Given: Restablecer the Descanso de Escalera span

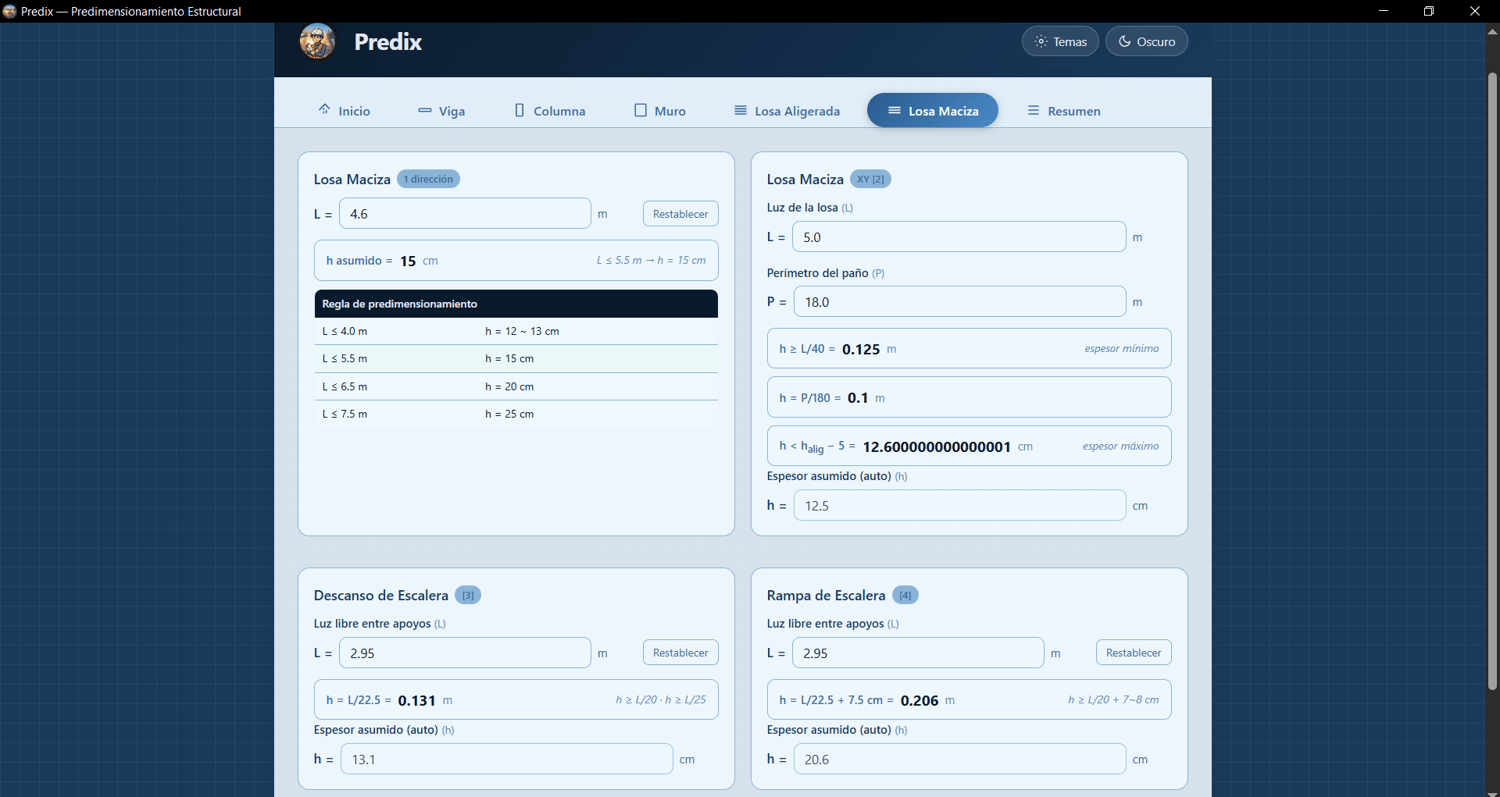Looking at the screenshot, I should (x=680, y=652).
